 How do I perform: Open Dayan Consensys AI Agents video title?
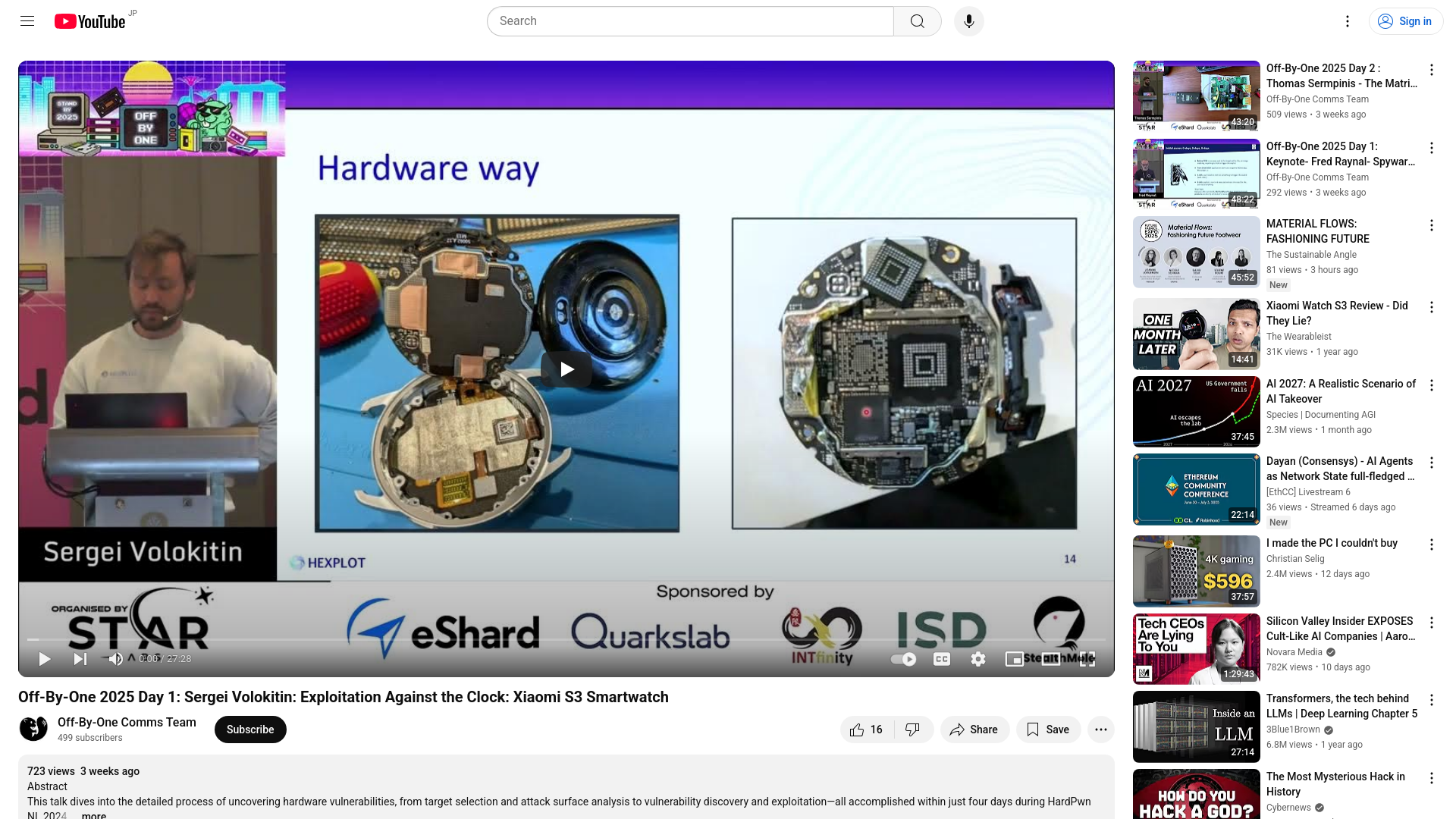coord(1340,469)
